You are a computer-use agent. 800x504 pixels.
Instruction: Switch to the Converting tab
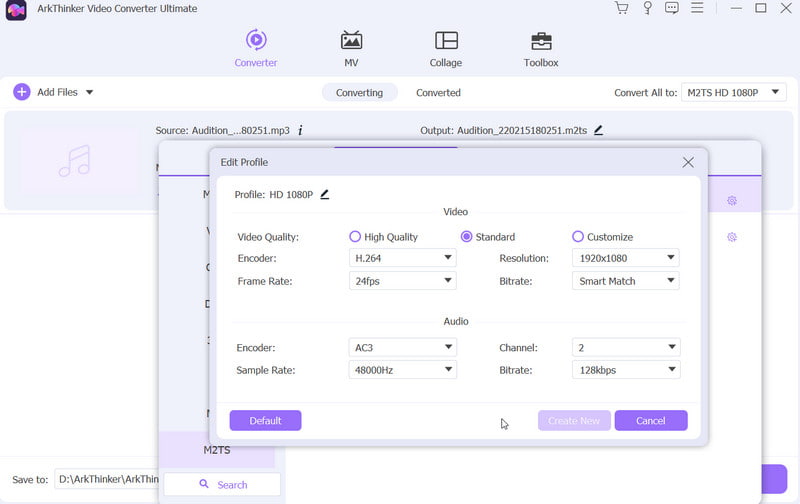359,92
